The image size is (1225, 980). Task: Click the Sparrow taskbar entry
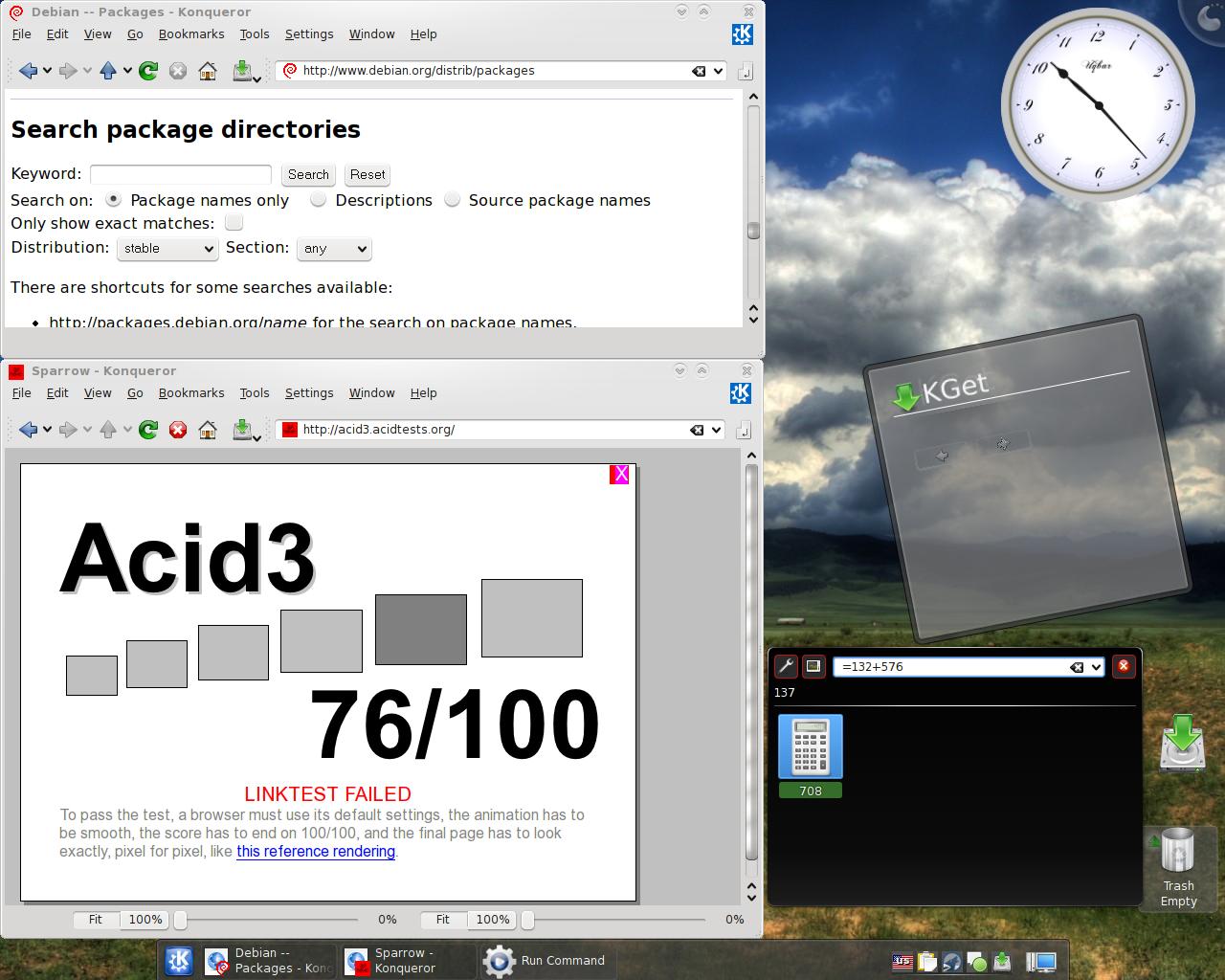(410, 960)
